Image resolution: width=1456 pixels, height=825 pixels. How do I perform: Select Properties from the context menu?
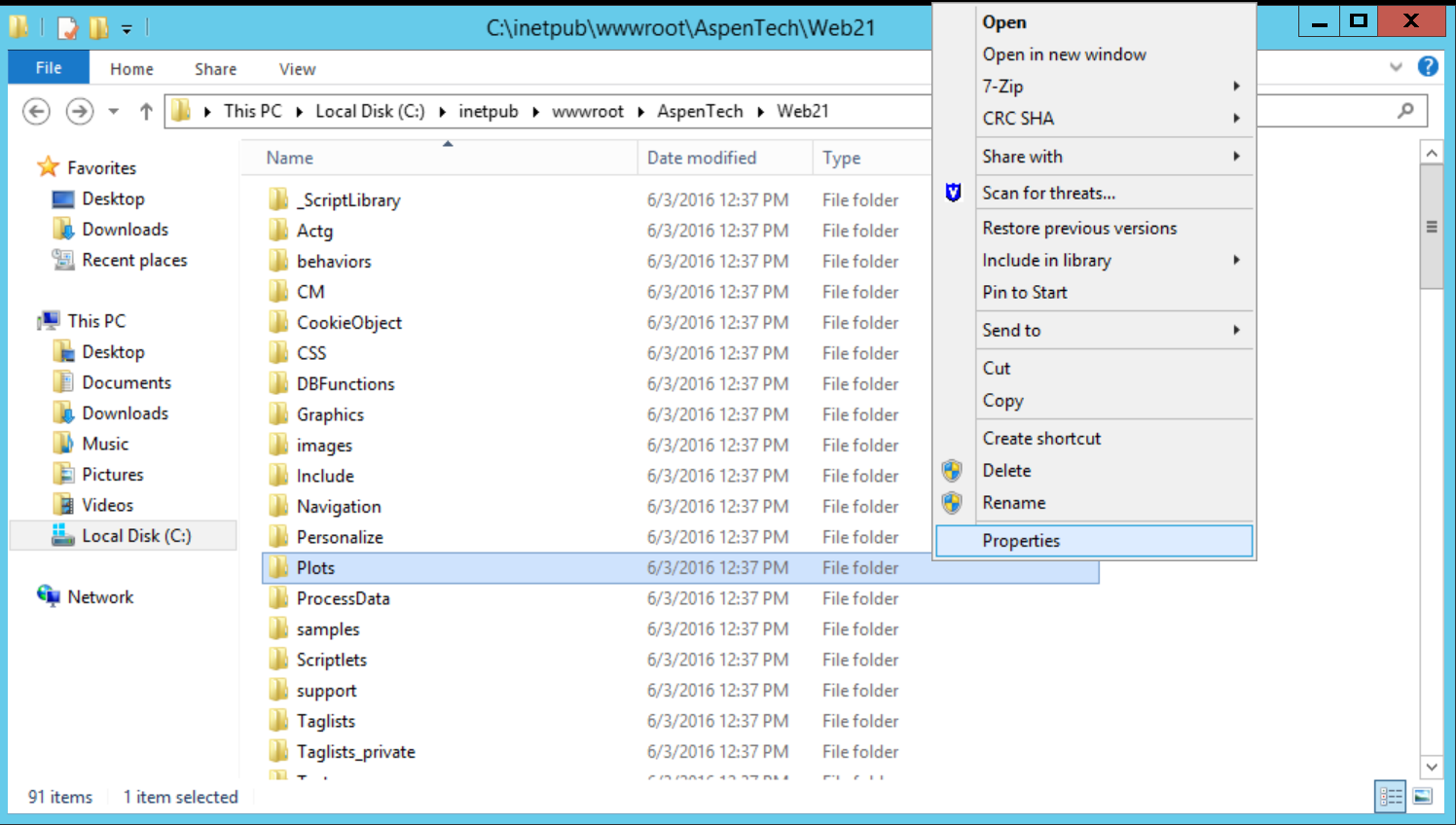tap(1021, 540)
